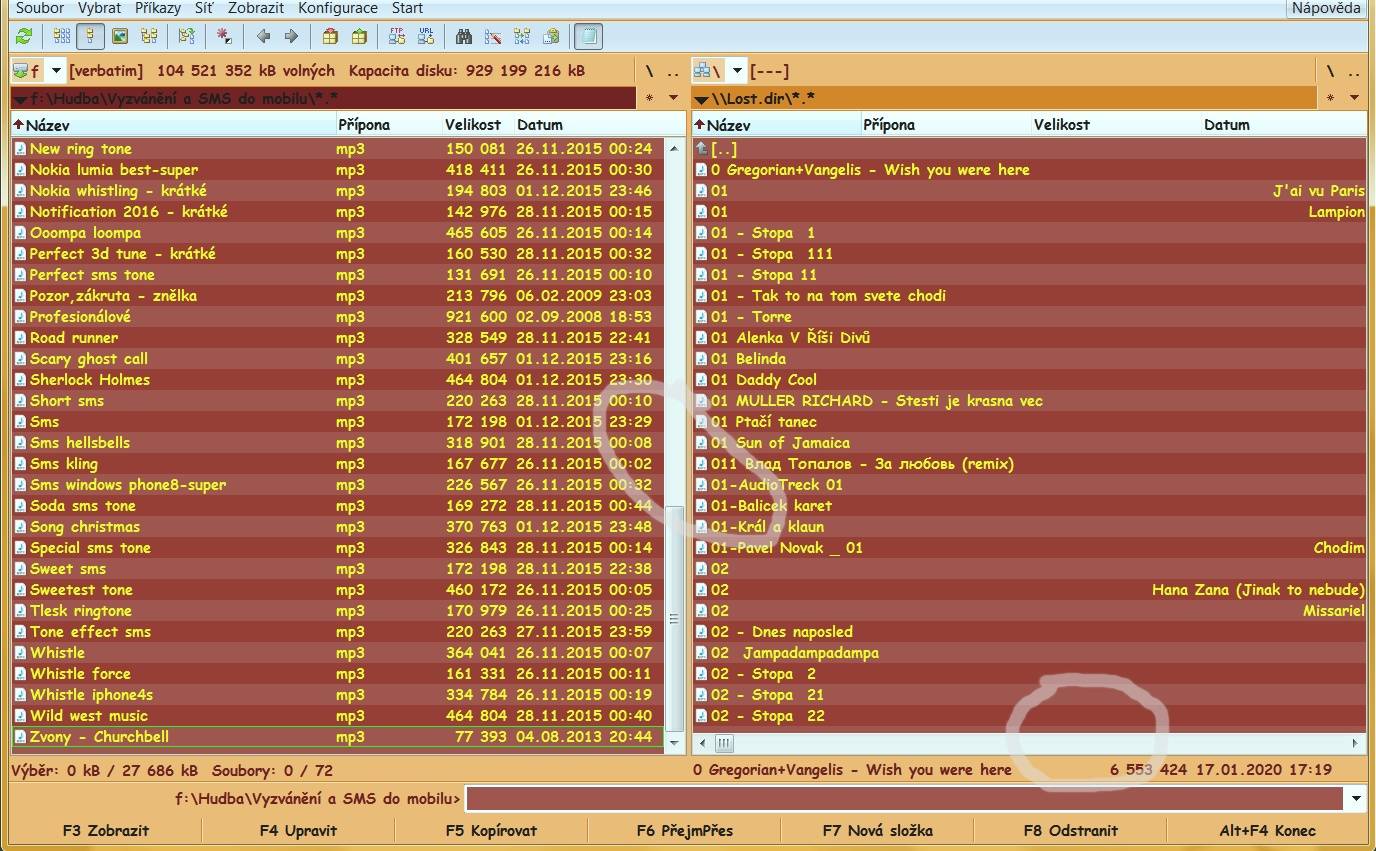Screen dimensions: 1376x851
Task: Click right panel network drive icon
Action: [x=707, y=71]
